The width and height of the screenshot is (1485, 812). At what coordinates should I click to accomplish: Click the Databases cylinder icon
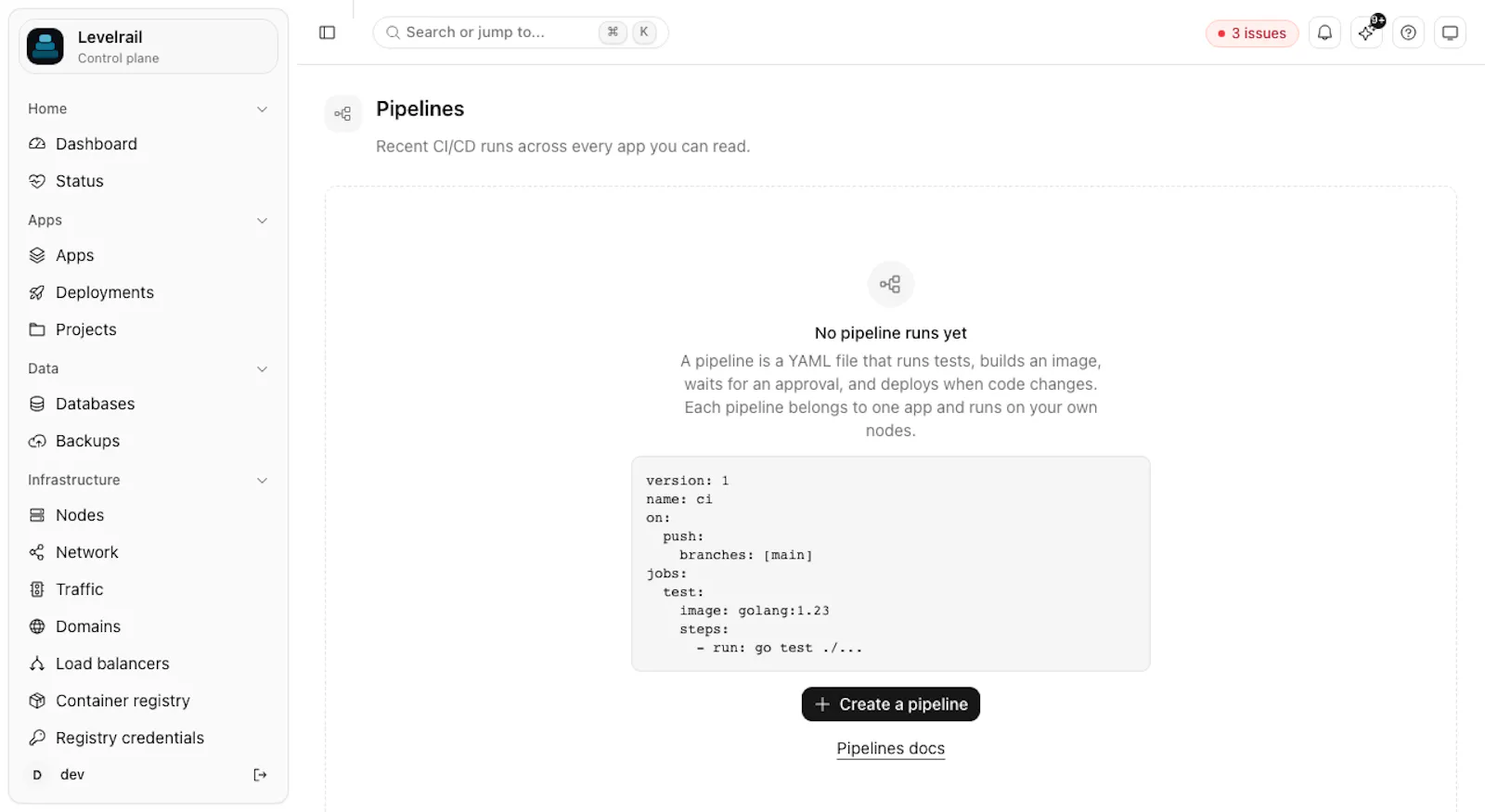37,404
